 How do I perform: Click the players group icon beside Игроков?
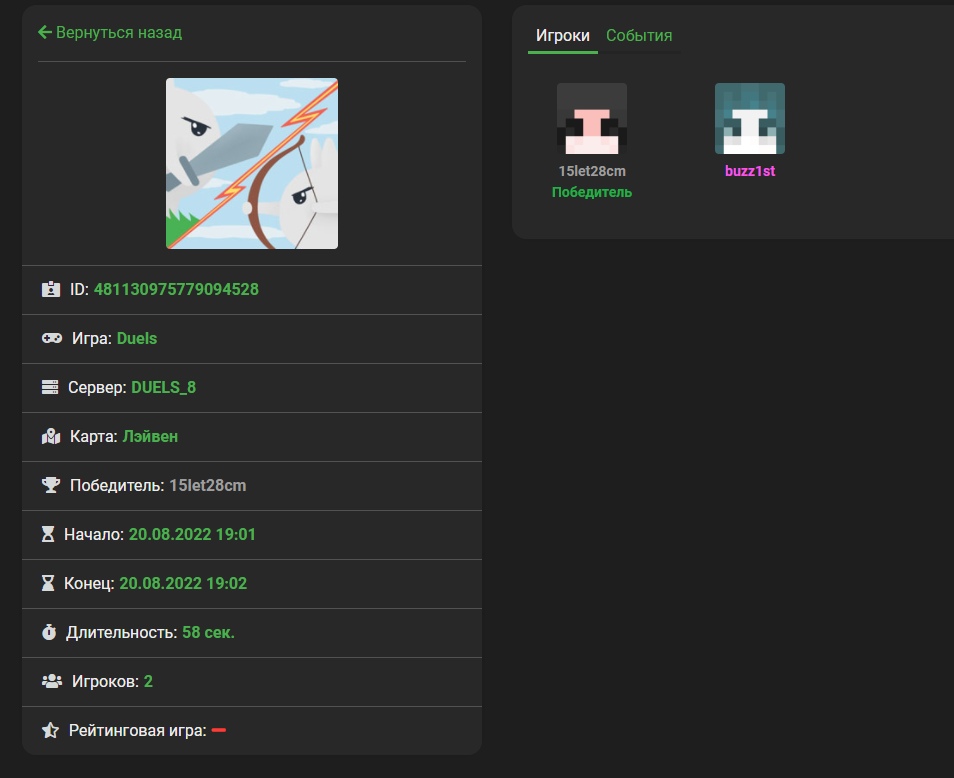pos(52,682)
